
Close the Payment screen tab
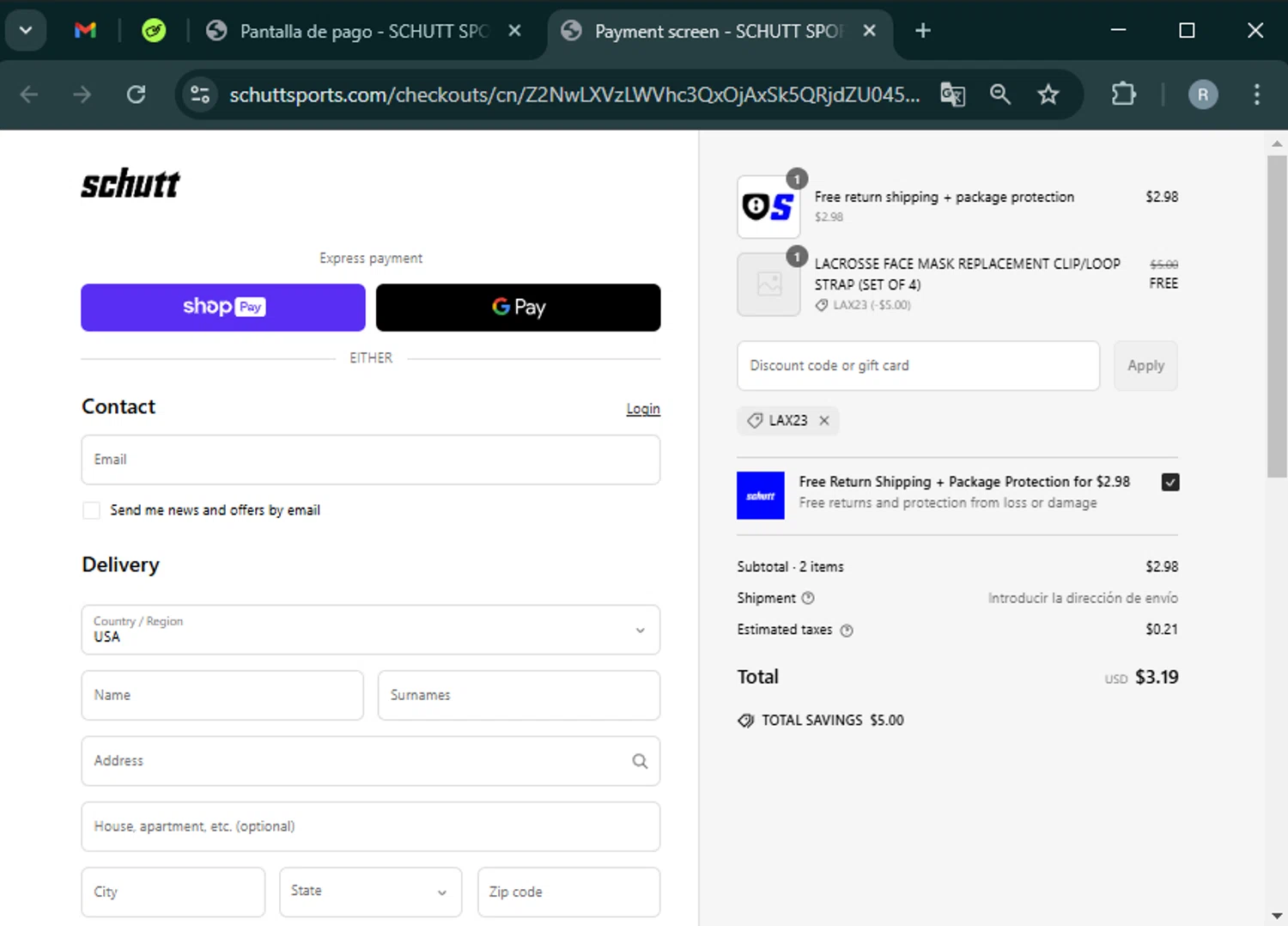[x=869, y=31]
